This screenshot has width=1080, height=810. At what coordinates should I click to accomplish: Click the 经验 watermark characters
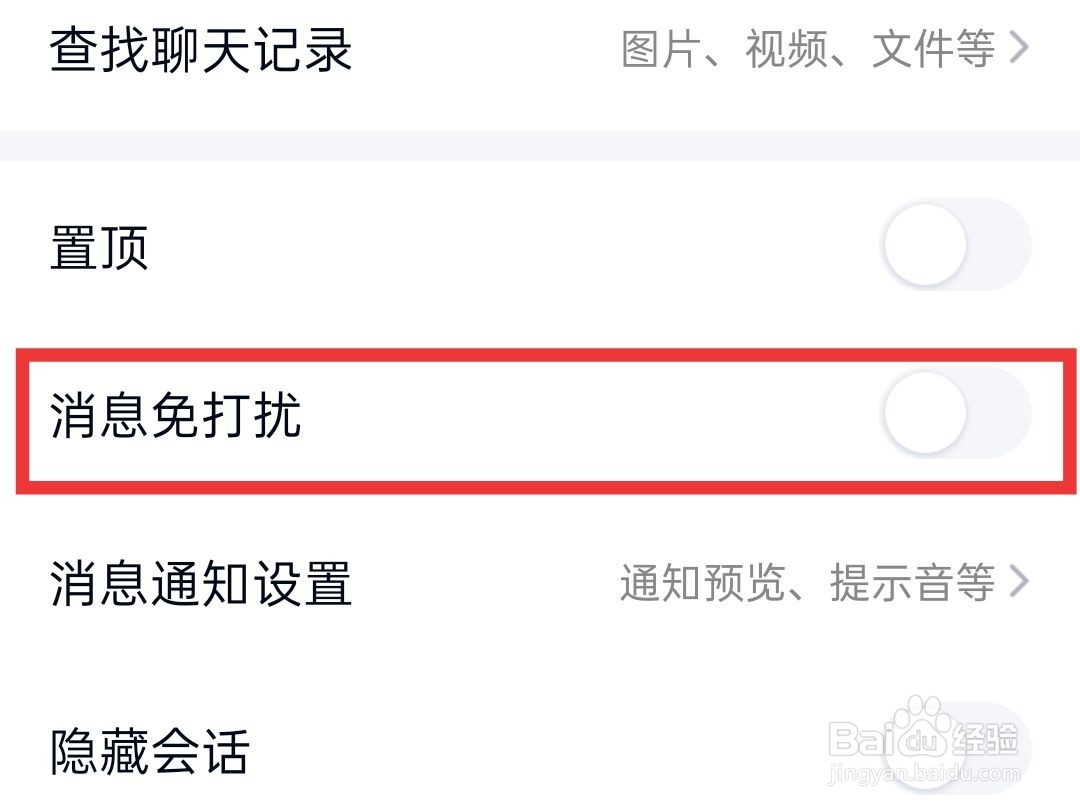pyautogui.click(x=985, y=740)
